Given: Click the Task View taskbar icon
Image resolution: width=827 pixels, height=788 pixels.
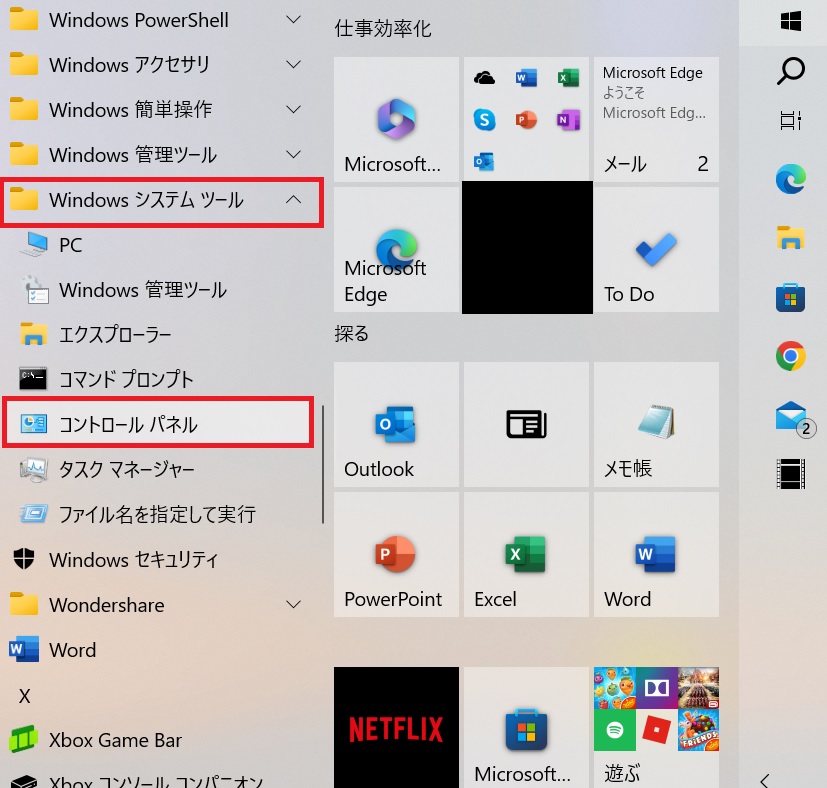Looking at the screenshot, I should click(791, 120).
